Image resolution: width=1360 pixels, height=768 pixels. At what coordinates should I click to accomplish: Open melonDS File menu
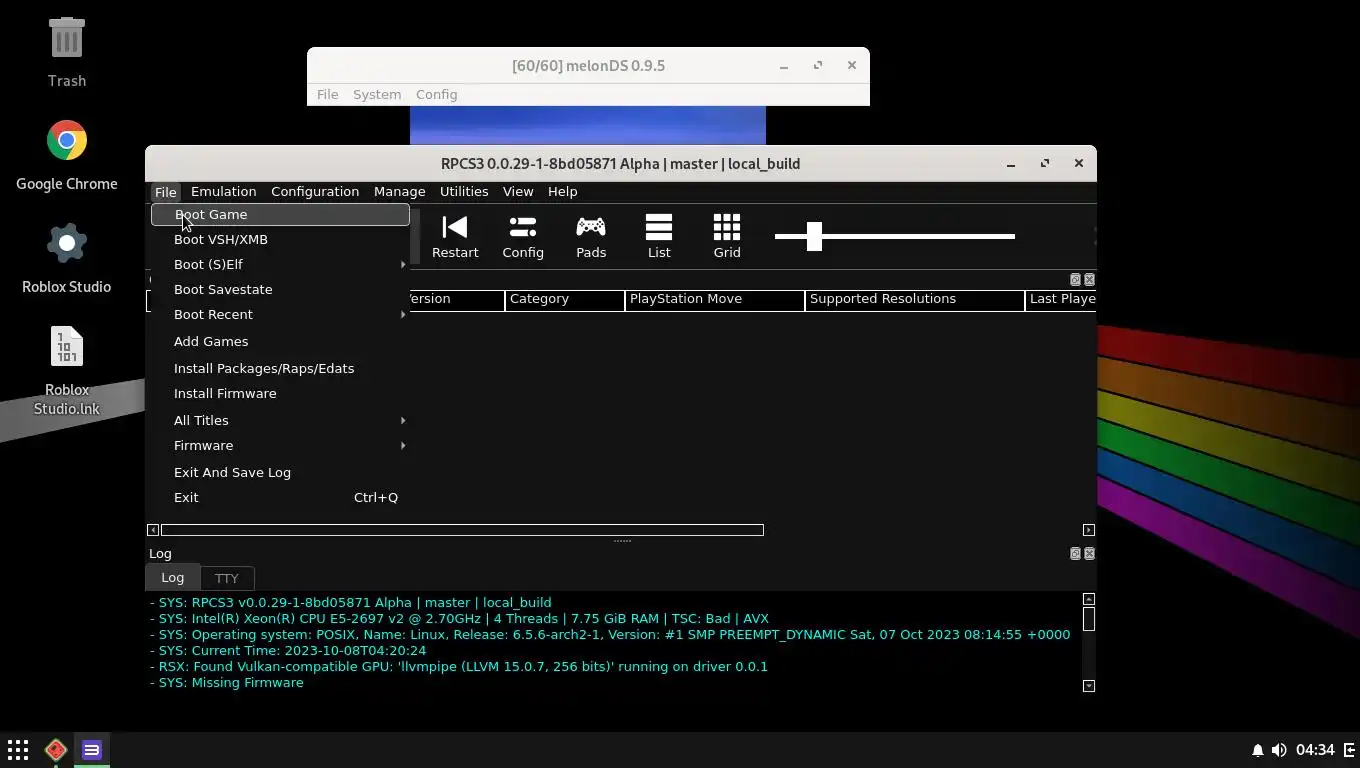tap(327, 94)
